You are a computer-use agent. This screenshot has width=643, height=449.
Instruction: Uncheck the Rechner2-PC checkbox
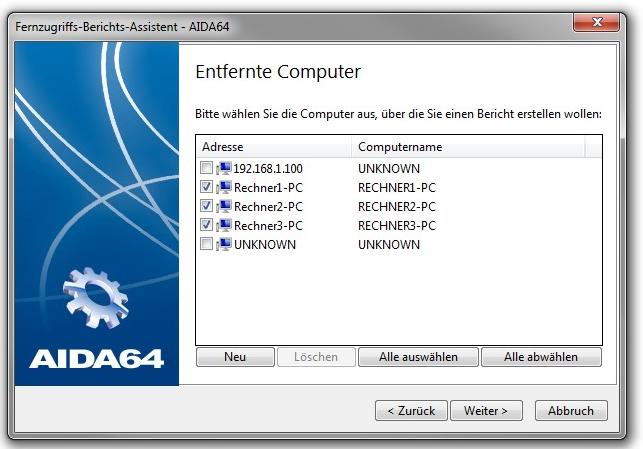206,205
